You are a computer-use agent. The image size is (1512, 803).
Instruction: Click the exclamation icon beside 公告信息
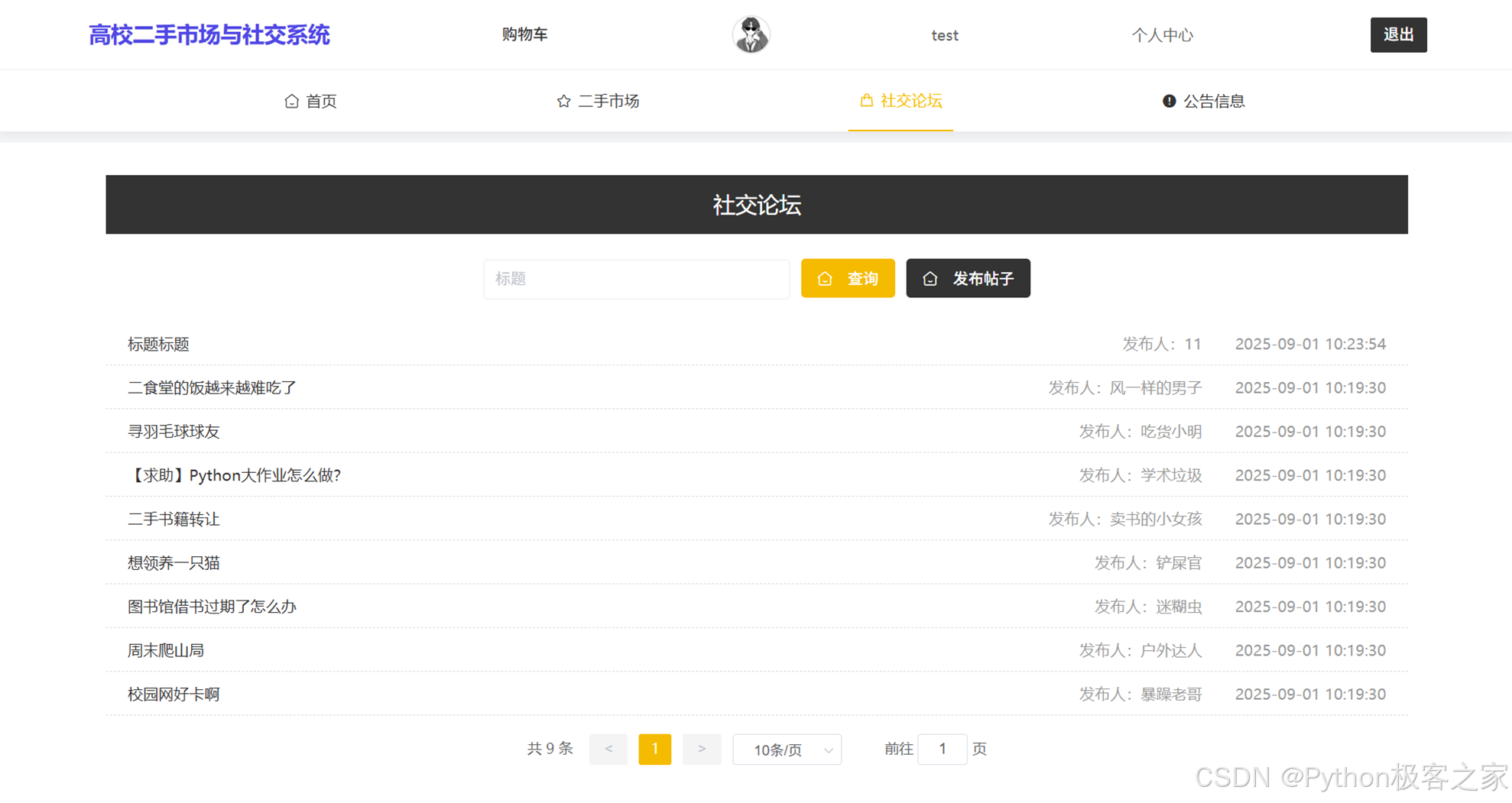[1169, 101]
